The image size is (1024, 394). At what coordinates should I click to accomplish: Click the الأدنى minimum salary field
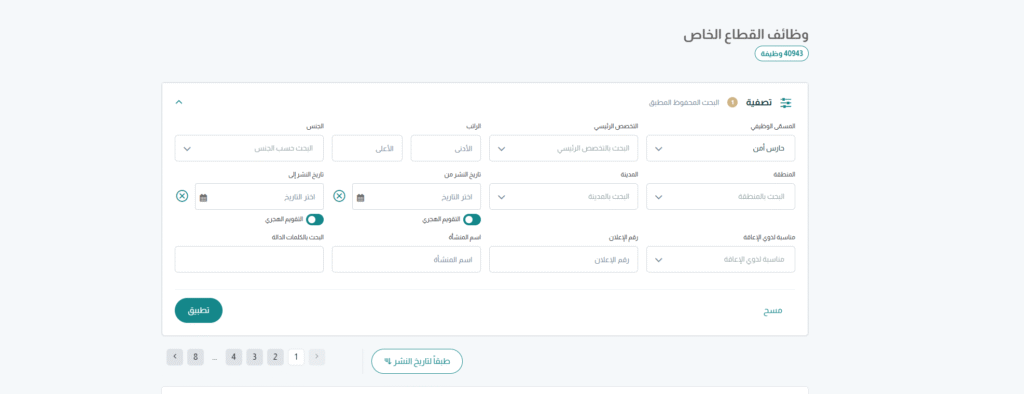(445, 148)
